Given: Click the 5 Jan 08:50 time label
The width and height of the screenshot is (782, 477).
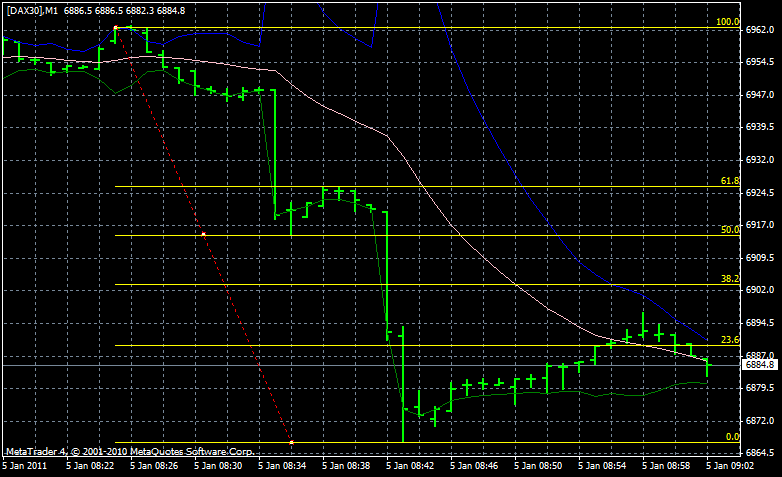Looking at the screenshot, I should point(538,466).
